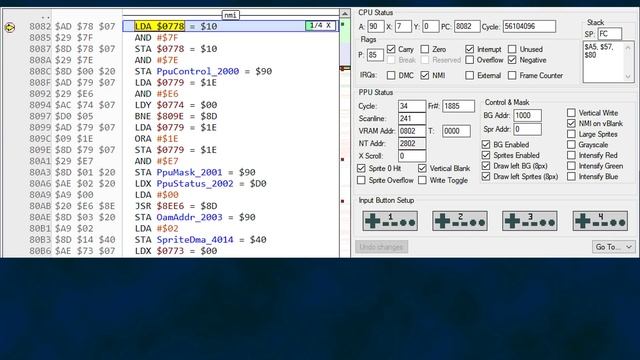Toggle the Frame Counter IRQ checkbox
The width and height of the screenshot is (640, 360).
pyautogui.click(x=512, y=76)
